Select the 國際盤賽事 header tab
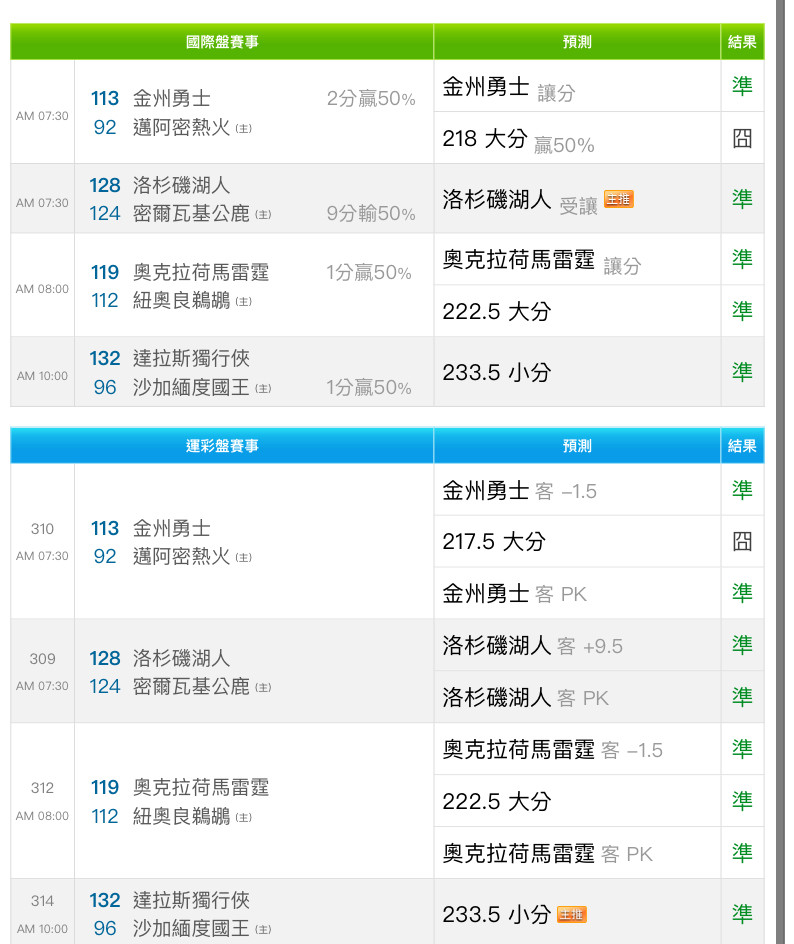794x944 pixels. coord(222,42)
